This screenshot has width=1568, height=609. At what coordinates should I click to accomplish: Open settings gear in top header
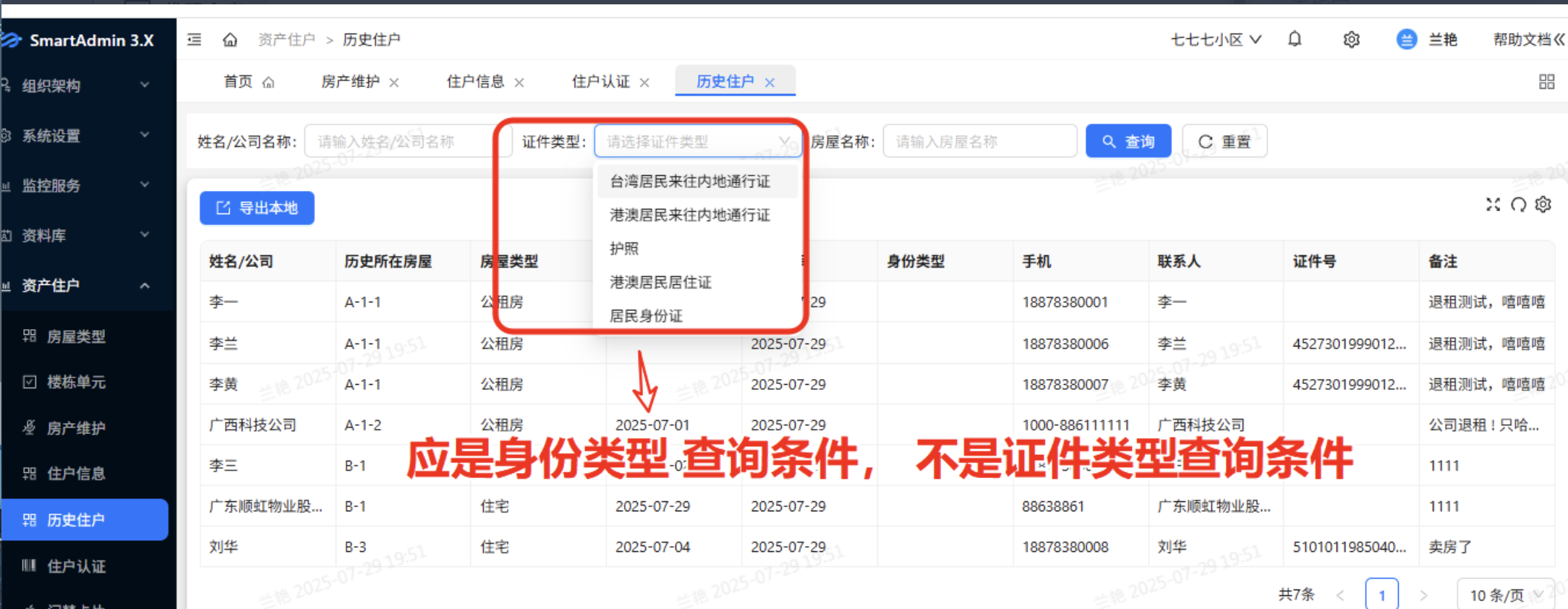[x=1350, y=40]
